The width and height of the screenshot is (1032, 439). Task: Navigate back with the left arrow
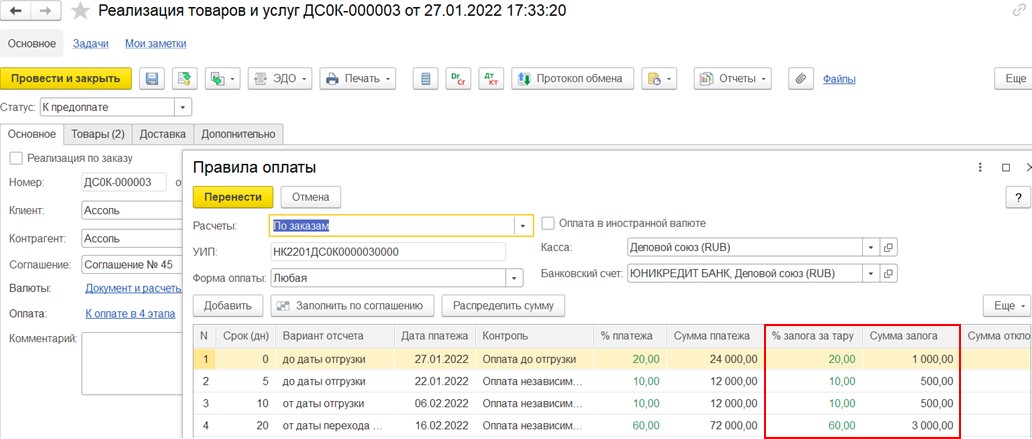18,13
